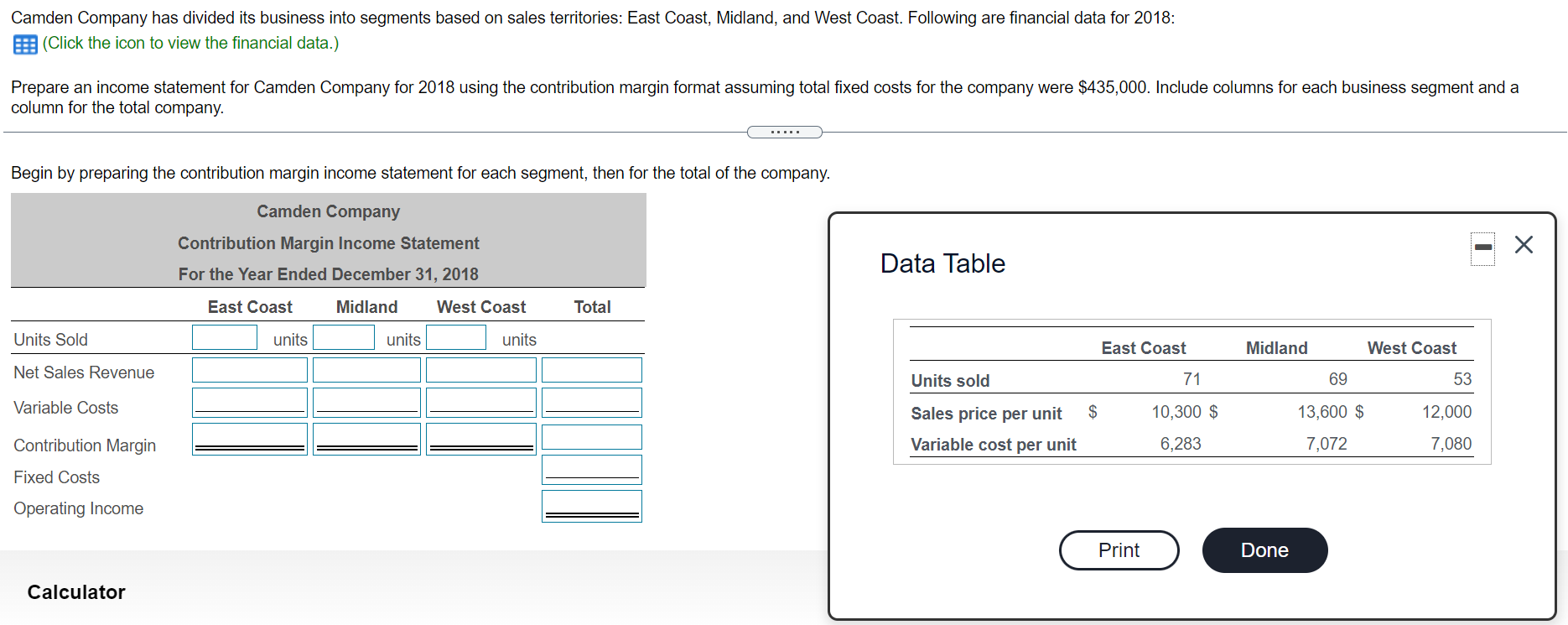Click West Coast units sold value 53

[1462, 379]
